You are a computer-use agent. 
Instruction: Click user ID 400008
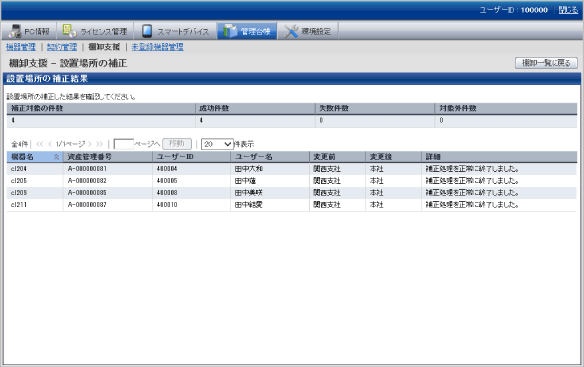[x=167, y=193]
